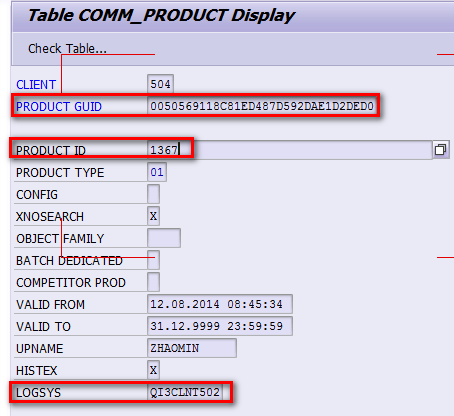
Task: Toggle the CONFIG checkbox field
Action: (x=153, y=194)
